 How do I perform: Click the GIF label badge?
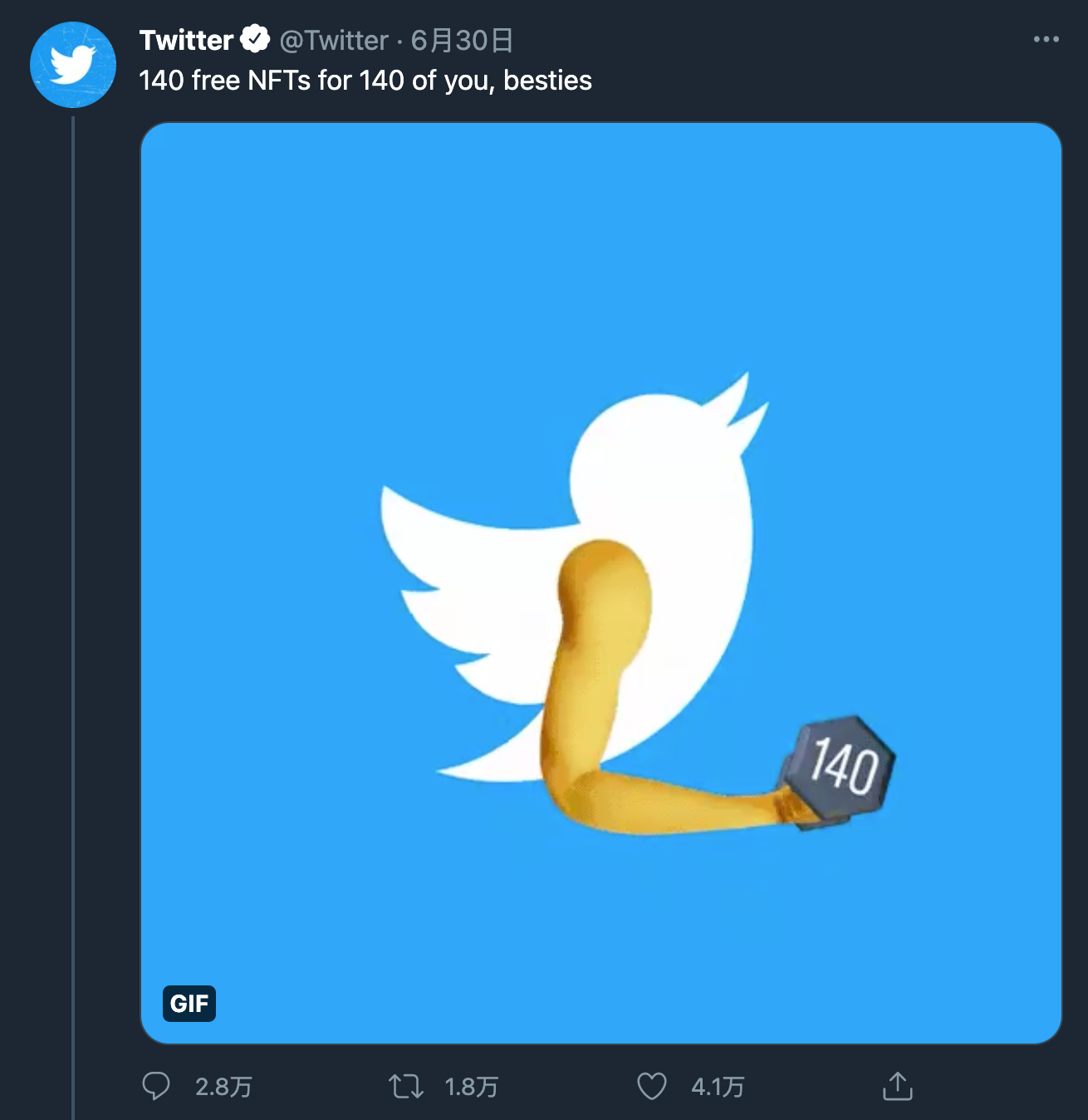point(189,1003)
